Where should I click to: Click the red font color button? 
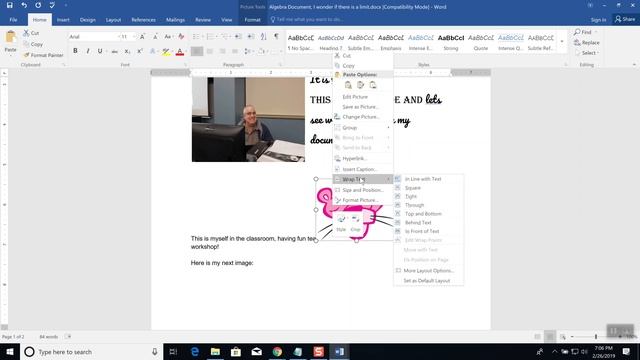tap(179, 51)
